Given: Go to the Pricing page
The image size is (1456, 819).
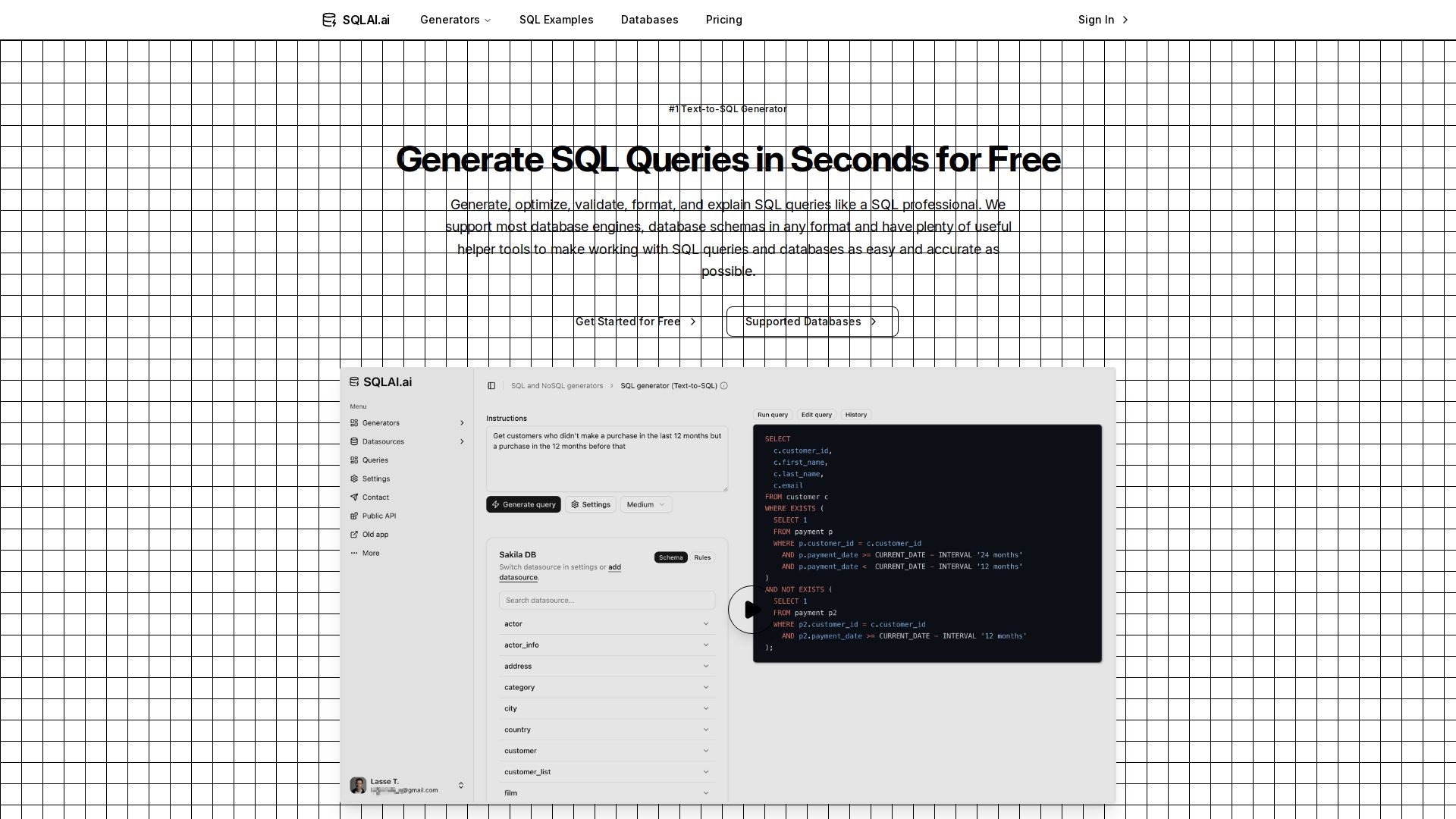Looking at the screenshot, I should pyautogui.click(x=723, y=20).
